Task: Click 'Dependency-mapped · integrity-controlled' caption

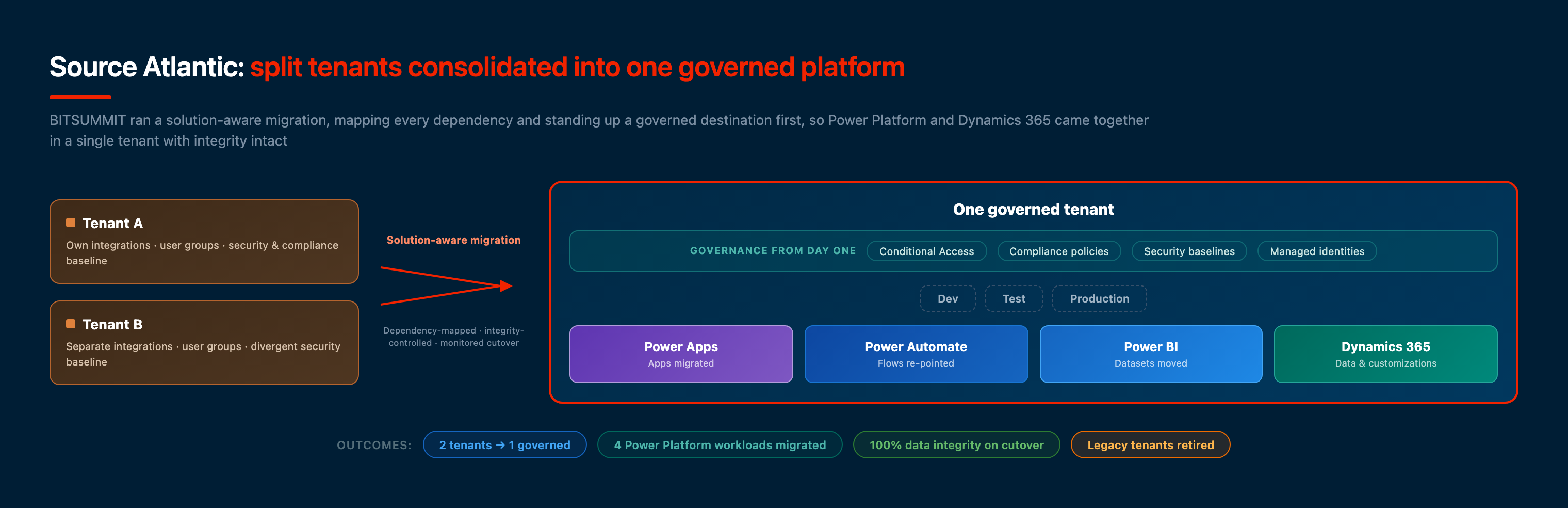Action: [453, 336]
